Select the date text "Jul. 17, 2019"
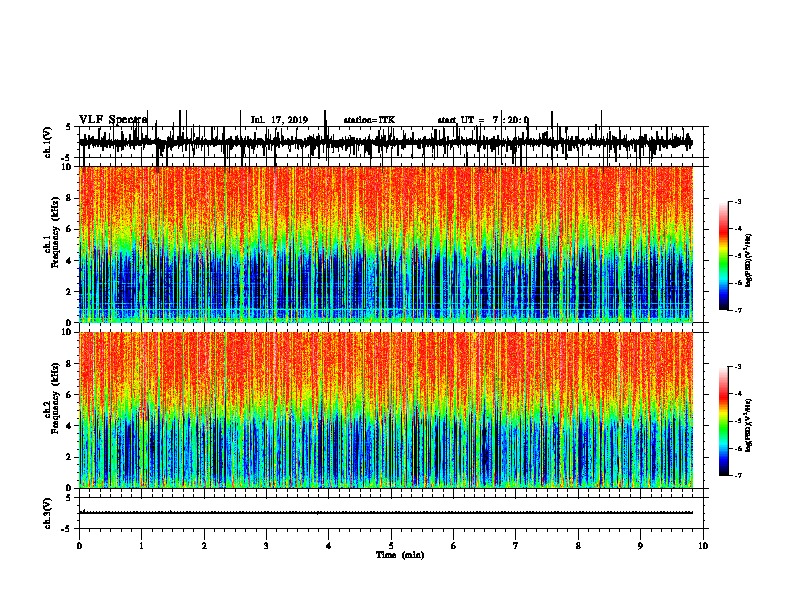792x612 pixels. (x=279, y=120)
